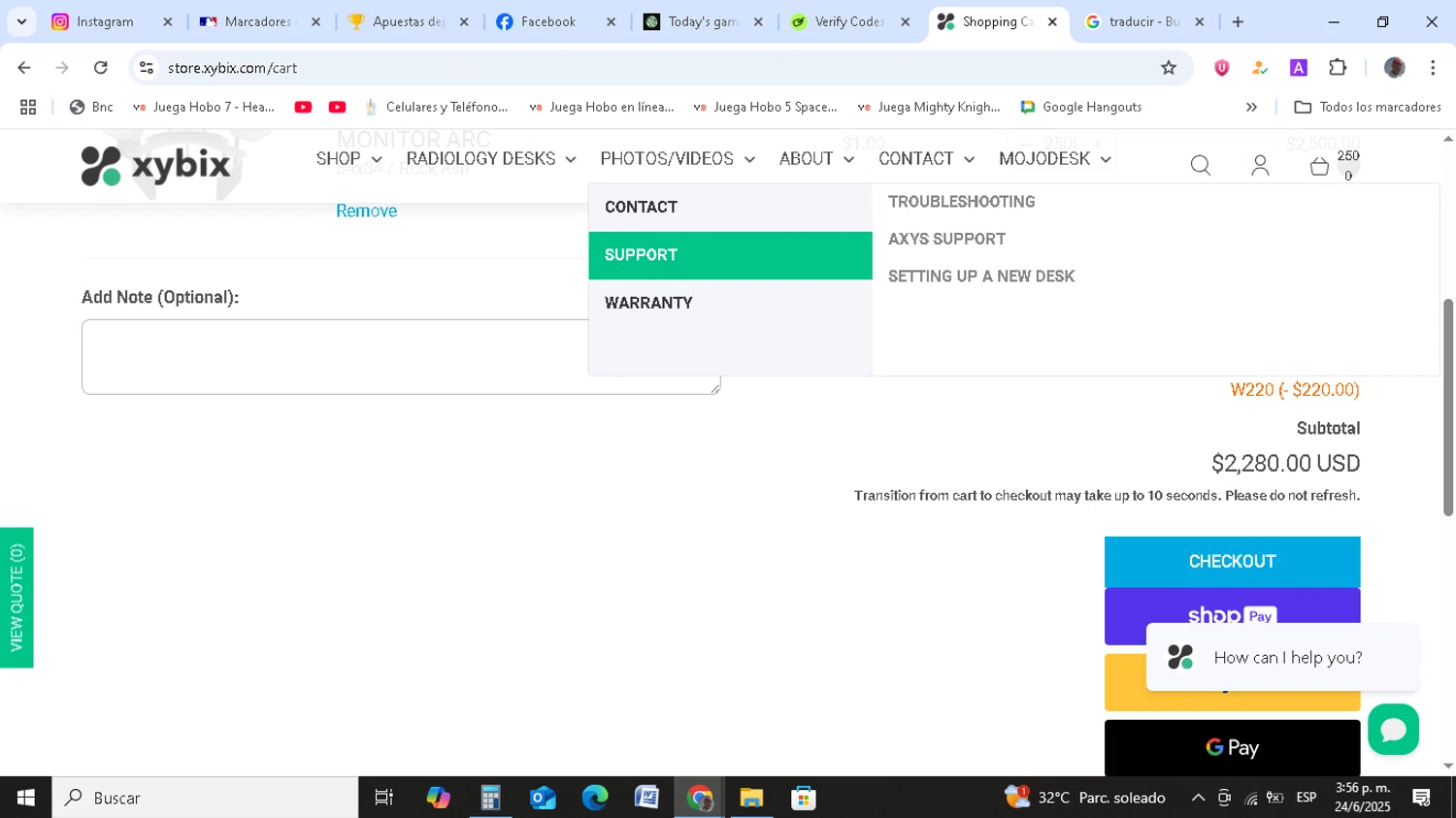This screenshot has width=1456, height=818.
Task: Open first YouTube bookmark icon
Action: pos(303,107)
